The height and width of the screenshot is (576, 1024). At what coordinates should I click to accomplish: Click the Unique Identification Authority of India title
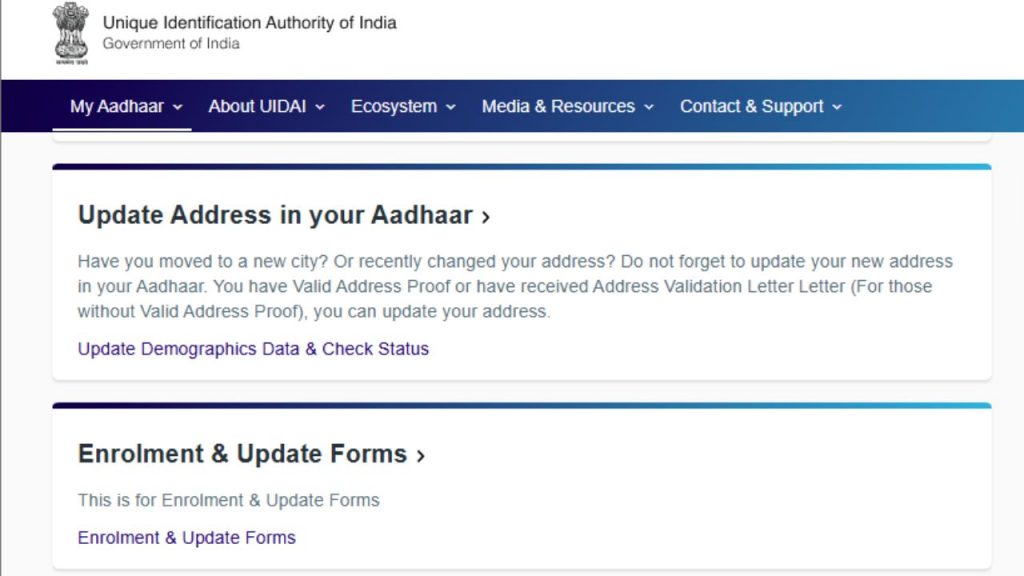(249, 23)
